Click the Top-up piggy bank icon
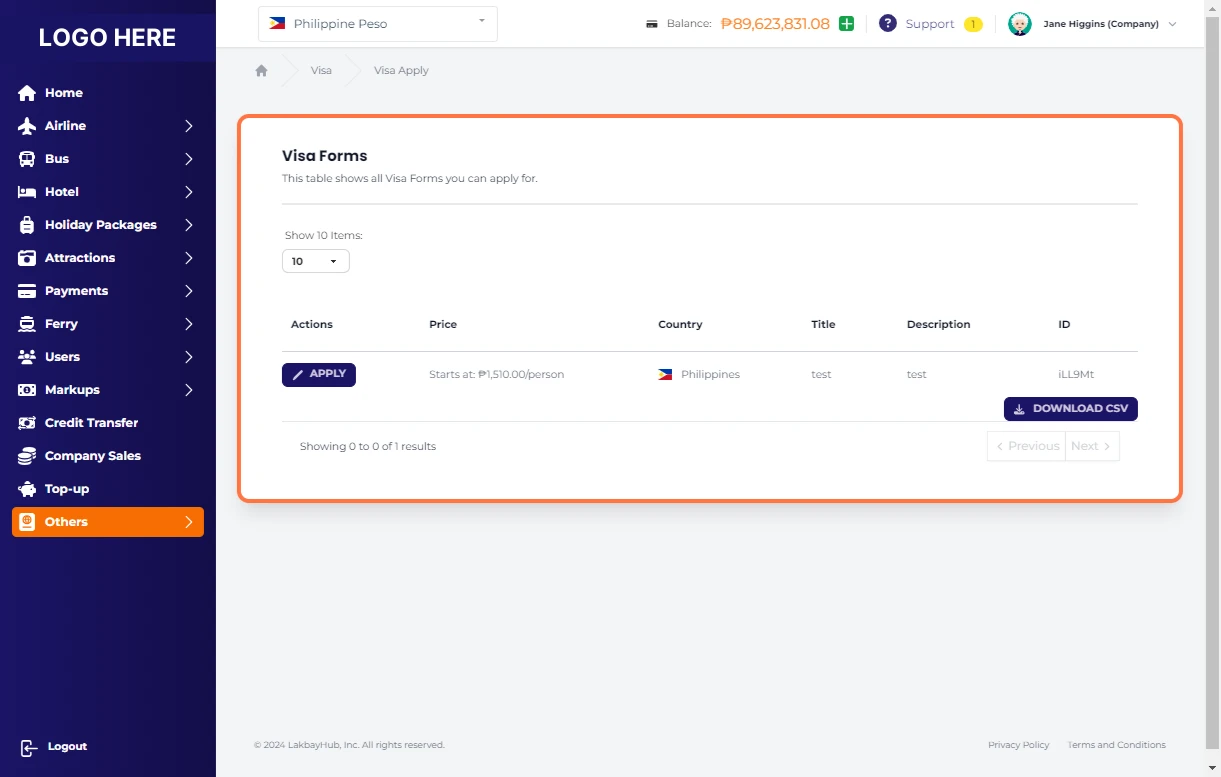The image size is (1221, 777). tap(27, 489)
